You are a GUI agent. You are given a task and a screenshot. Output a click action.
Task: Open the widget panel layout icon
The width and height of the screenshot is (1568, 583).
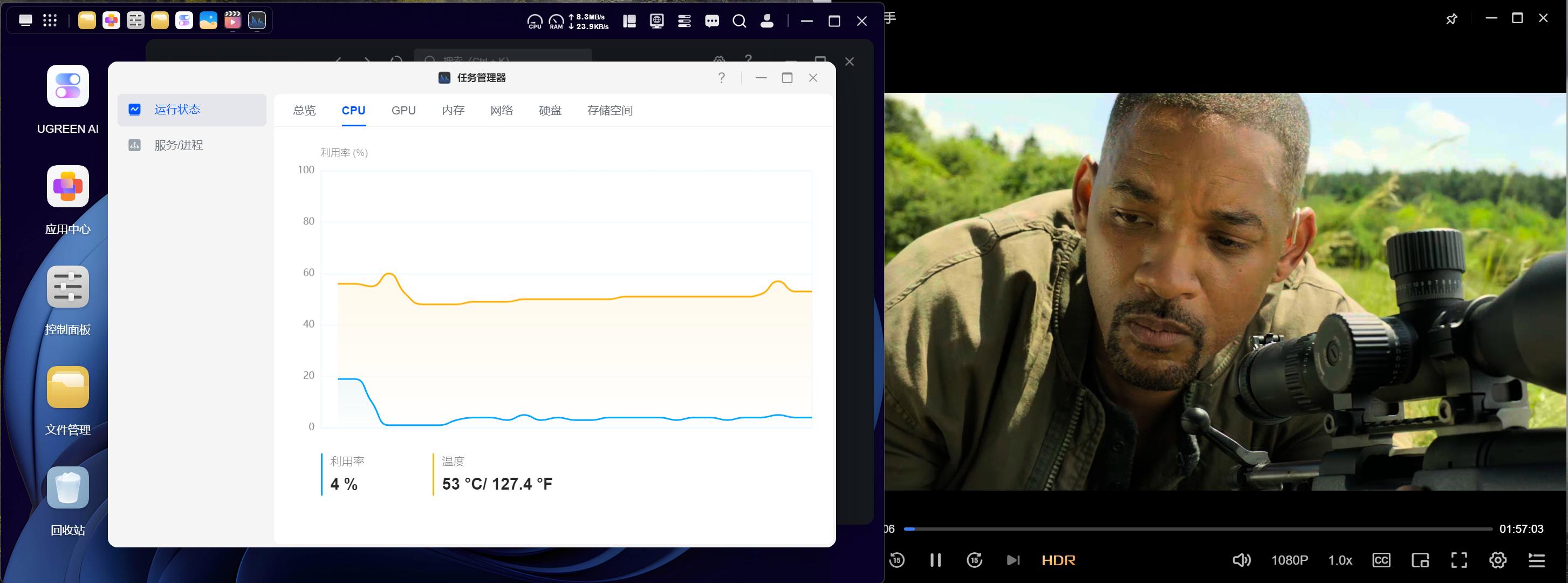tap(630, 21)
